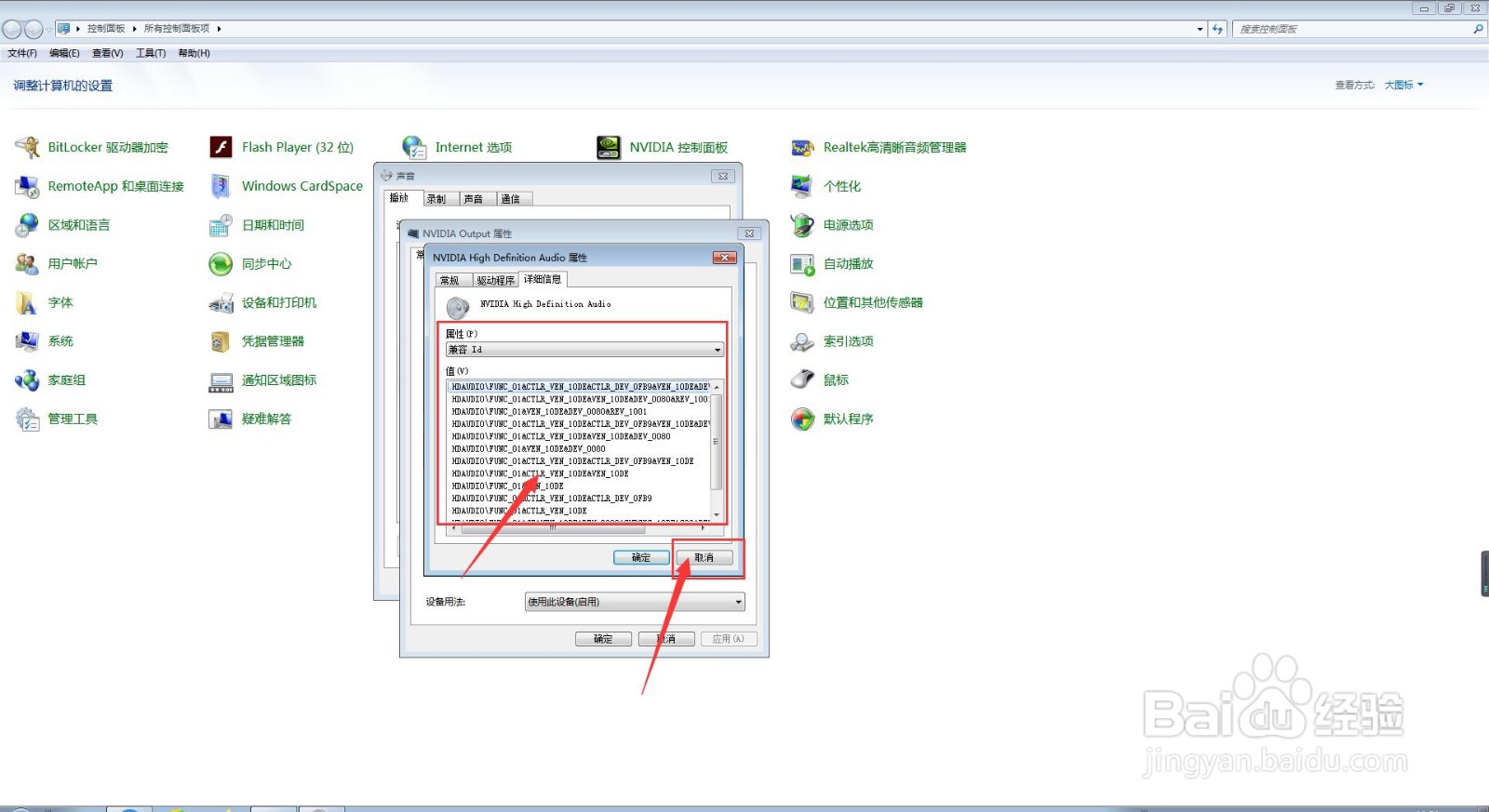Open 凭据管理器 icon

(221, 341)
